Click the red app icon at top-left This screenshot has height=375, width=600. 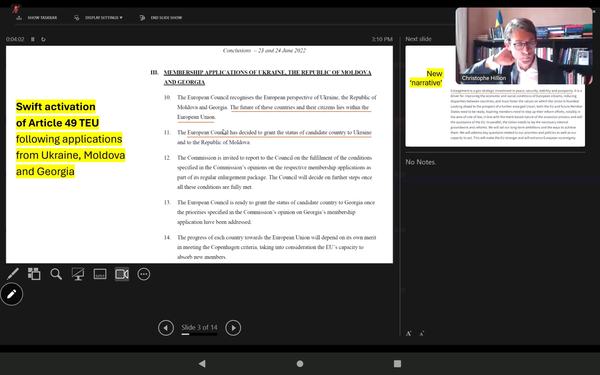click(16, 8)
